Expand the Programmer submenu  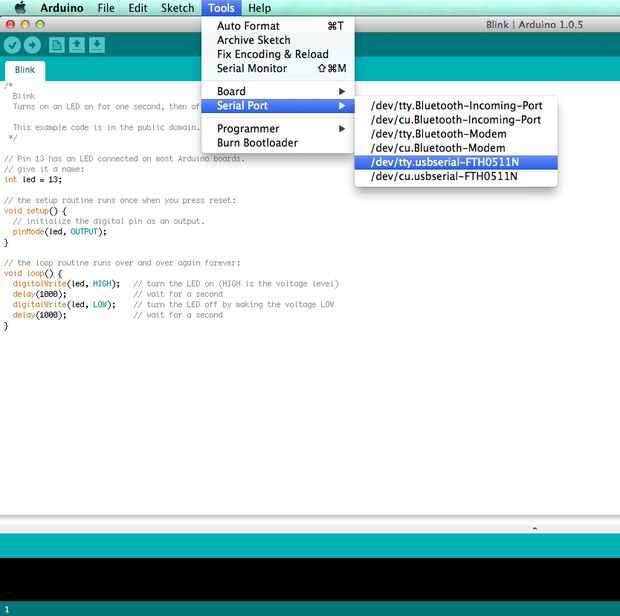(278, 128)
